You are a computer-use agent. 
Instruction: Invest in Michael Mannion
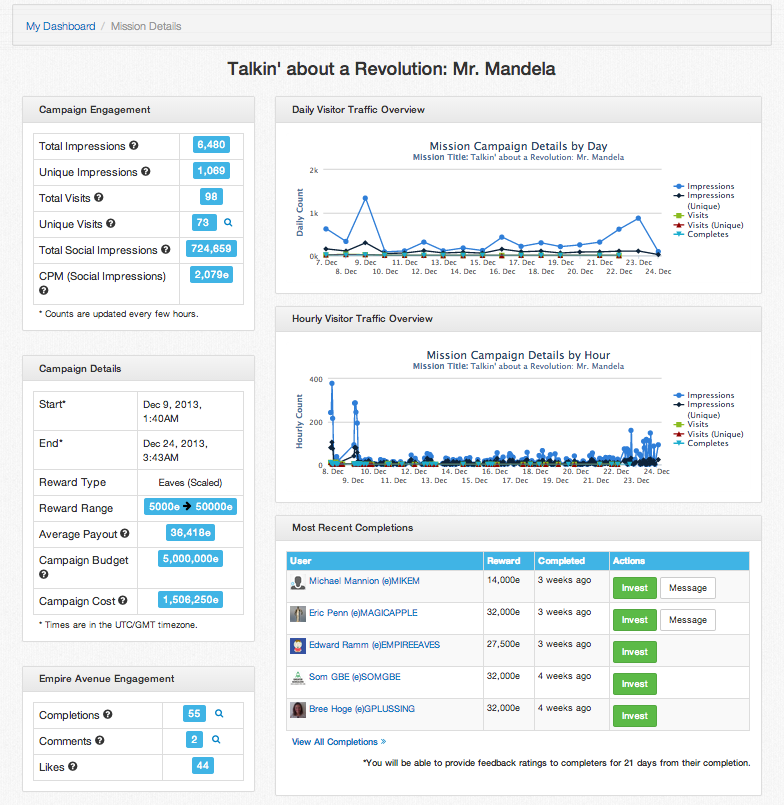(x=634, y=588)
